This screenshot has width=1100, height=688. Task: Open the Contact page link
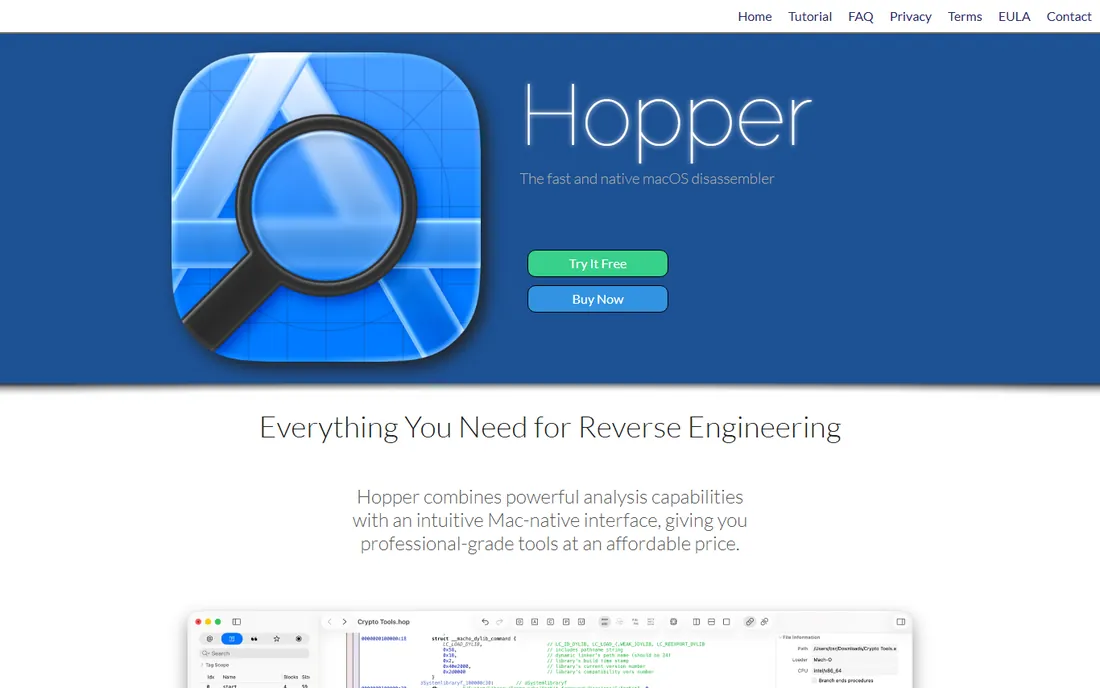point(1068,16)
